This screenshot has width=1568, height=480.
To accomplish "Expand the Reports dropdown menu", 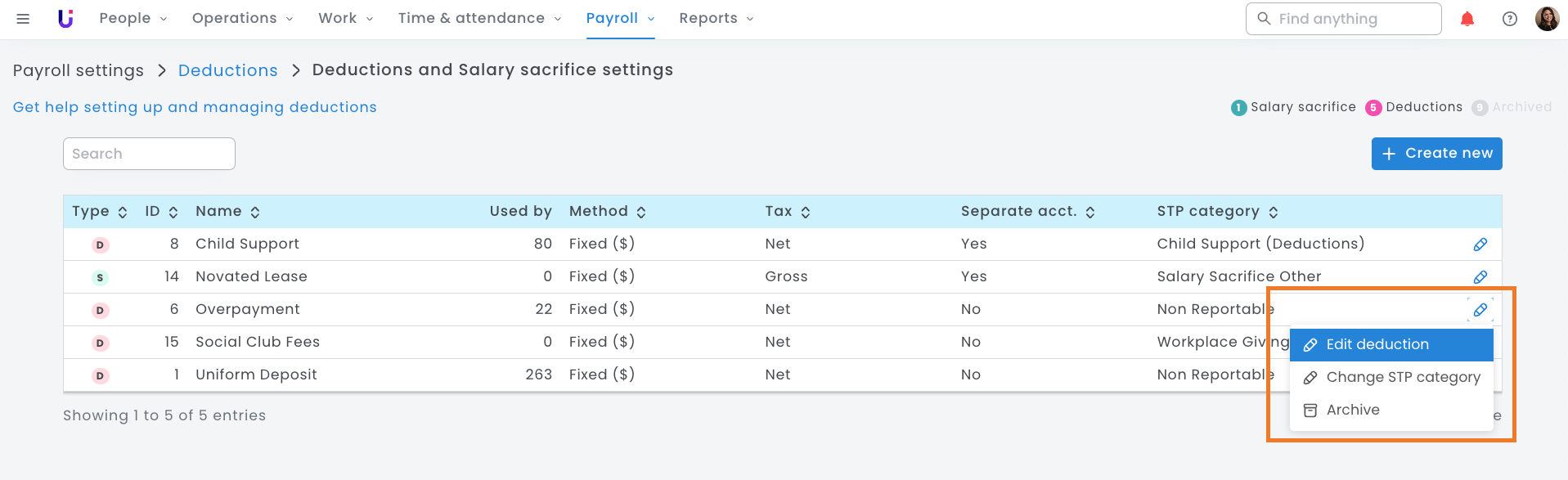I will tap(716, 19).
